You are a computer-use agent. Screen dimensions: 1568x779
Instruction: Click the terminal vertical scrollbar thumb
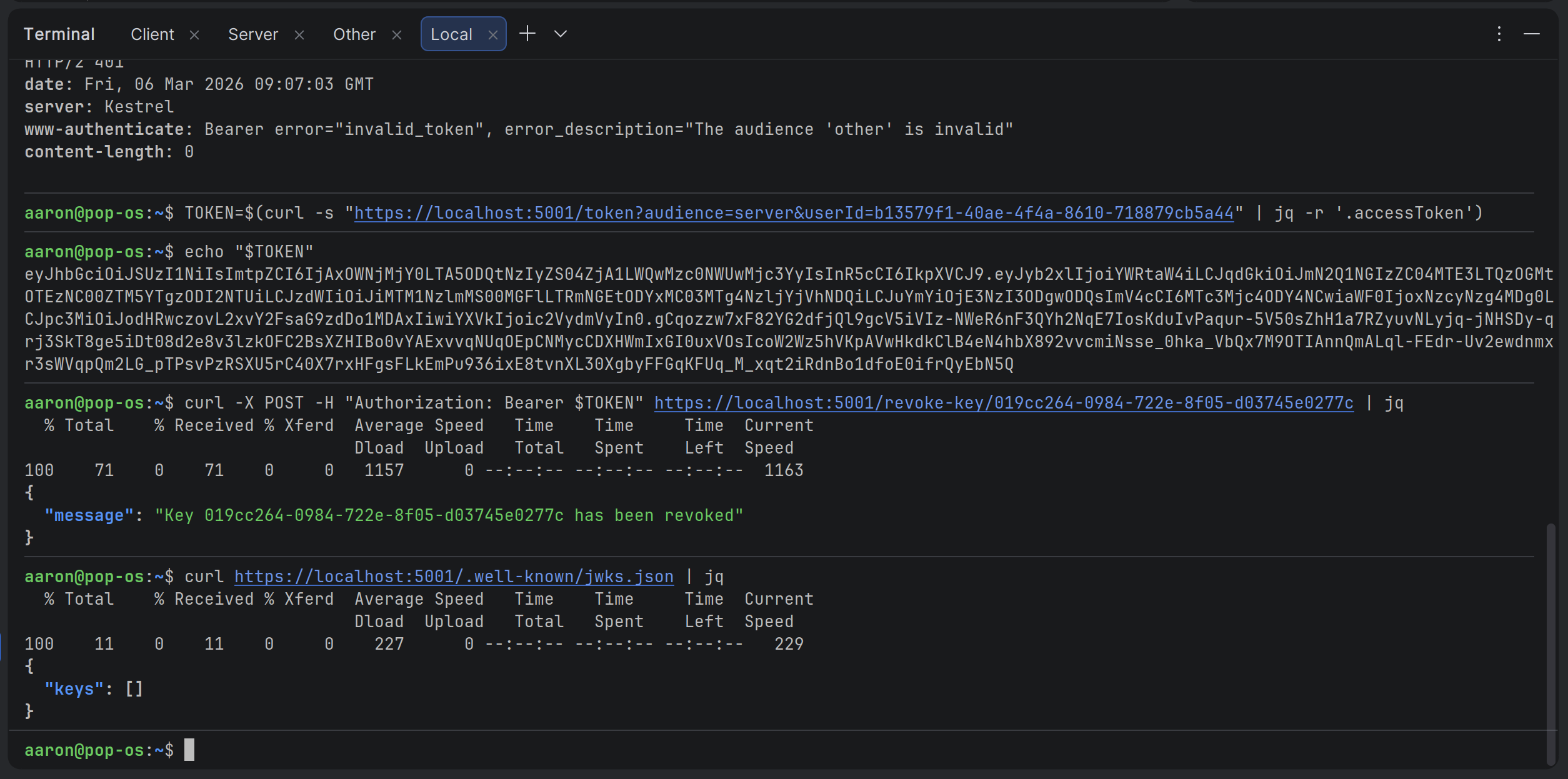point(1551,643)
